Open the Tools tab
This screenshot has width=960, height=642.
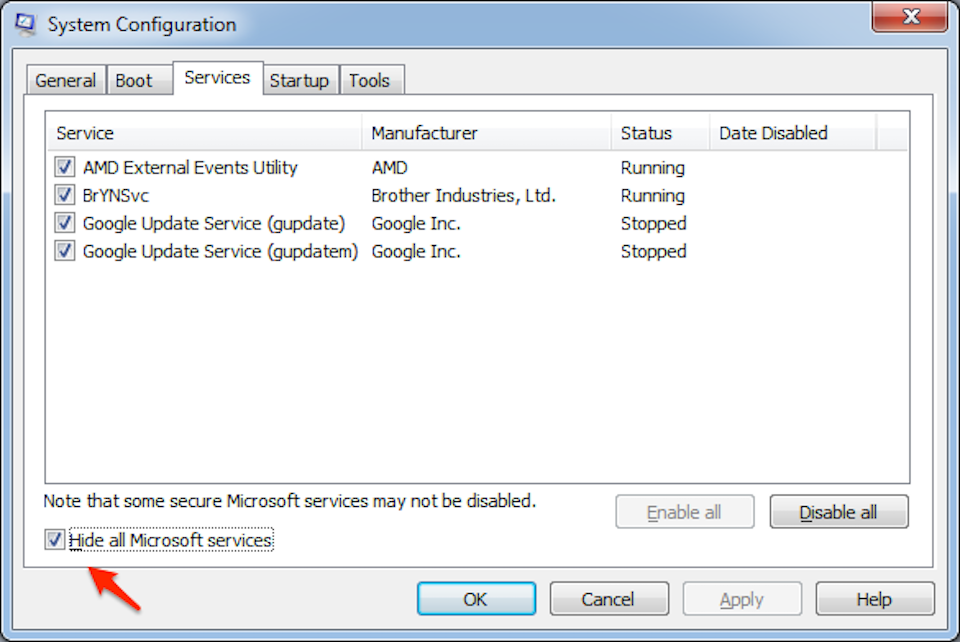(x=369, y=81)
